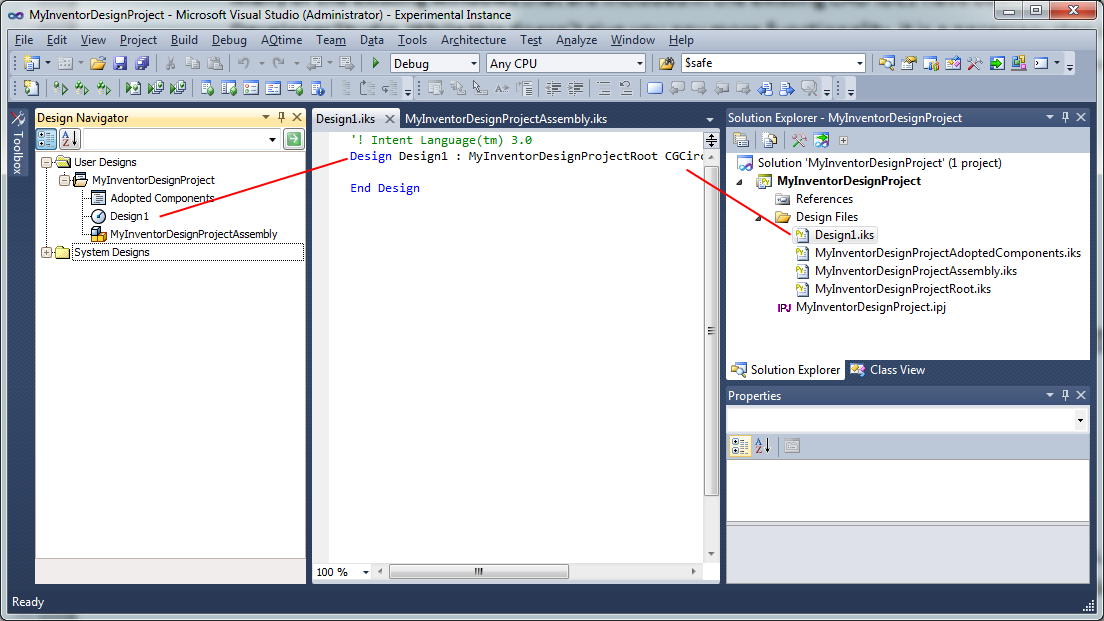Viewport: 1104px width, 621px height.
Task: Click Show All Files in Solution Explorer
Action: pos(770,140)
